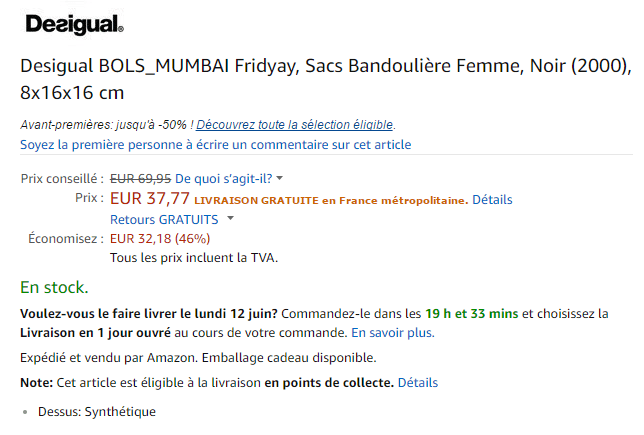This screenshot has height=435, width=644.
Task: Click the green "En stock." status
Action: pos(54,287)
